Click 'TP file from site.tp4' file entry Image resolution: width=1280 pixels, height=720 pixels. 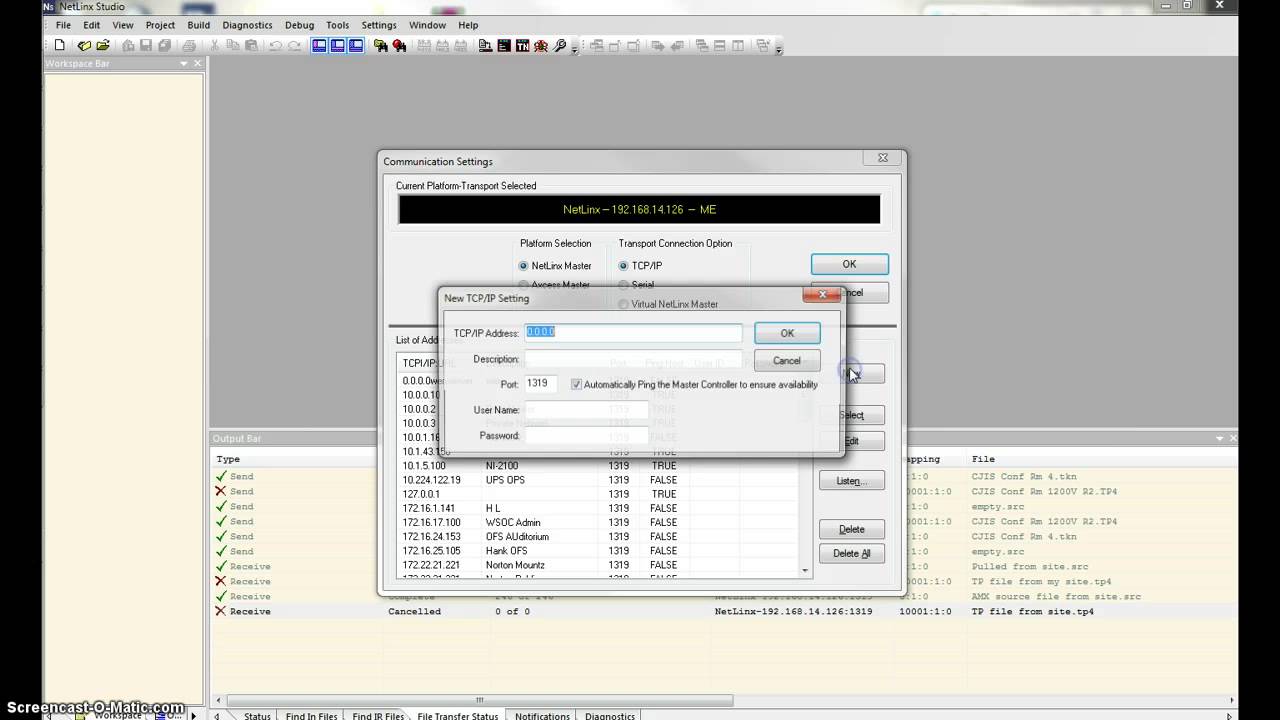(x=1032, y=611)
